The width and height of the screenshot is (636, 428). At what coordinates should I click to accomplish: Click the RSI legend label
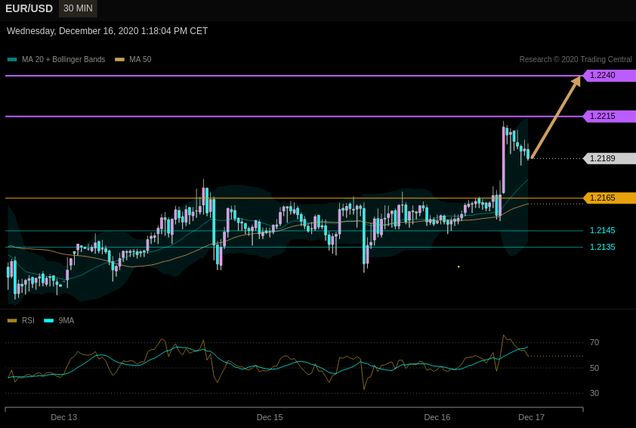[28, 320]
